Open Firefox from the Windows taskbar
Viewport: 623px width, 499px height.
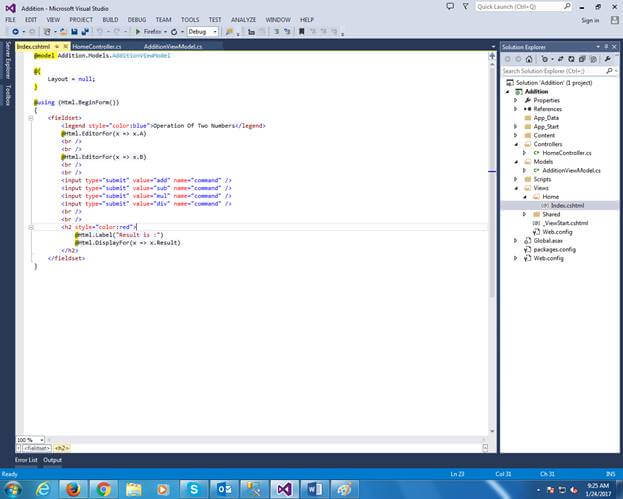point(72,487)
